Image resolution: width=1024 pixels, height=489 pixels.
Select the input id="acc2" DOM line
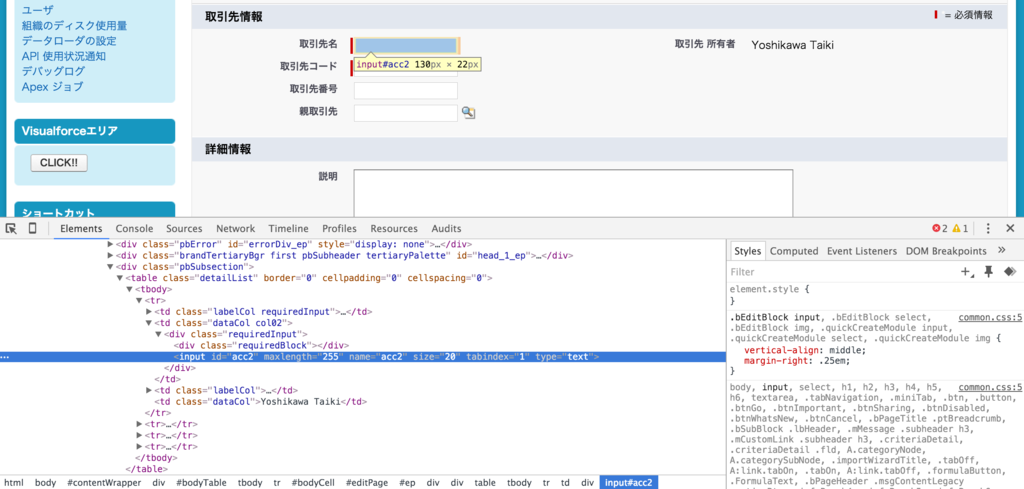coord(387,357)
